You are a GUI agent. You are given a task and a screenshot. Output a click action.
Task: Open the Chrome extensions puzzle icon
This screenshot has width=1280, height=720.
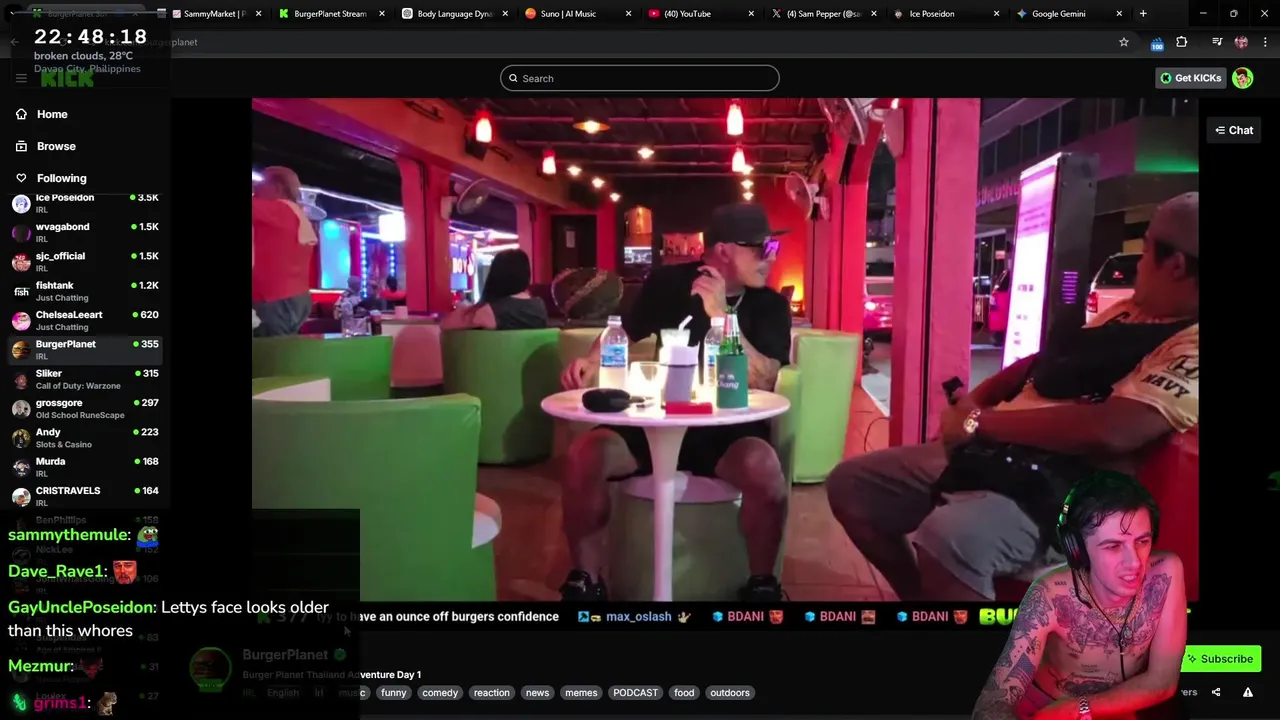pyautogui.click(x=1182, y=42)
